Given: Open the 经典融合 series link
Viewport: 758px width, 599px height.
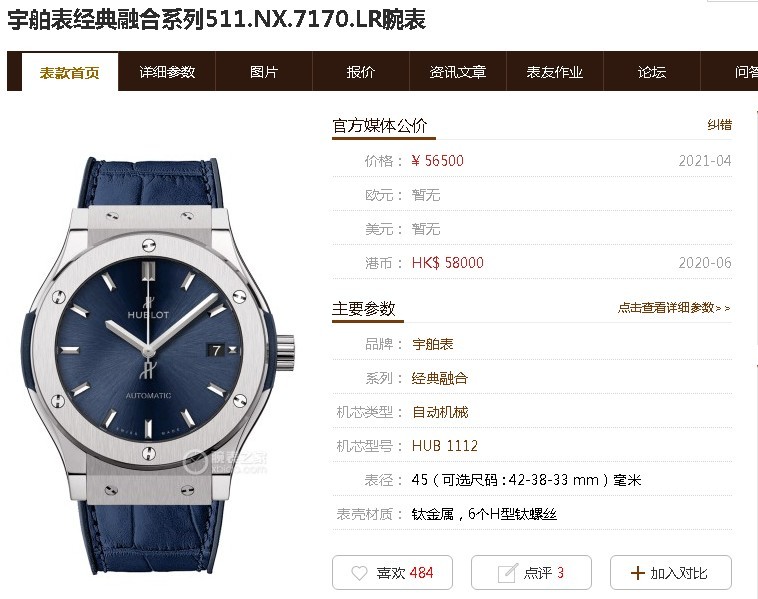Looking at the screenshot, I should click(x=439, y=378).
